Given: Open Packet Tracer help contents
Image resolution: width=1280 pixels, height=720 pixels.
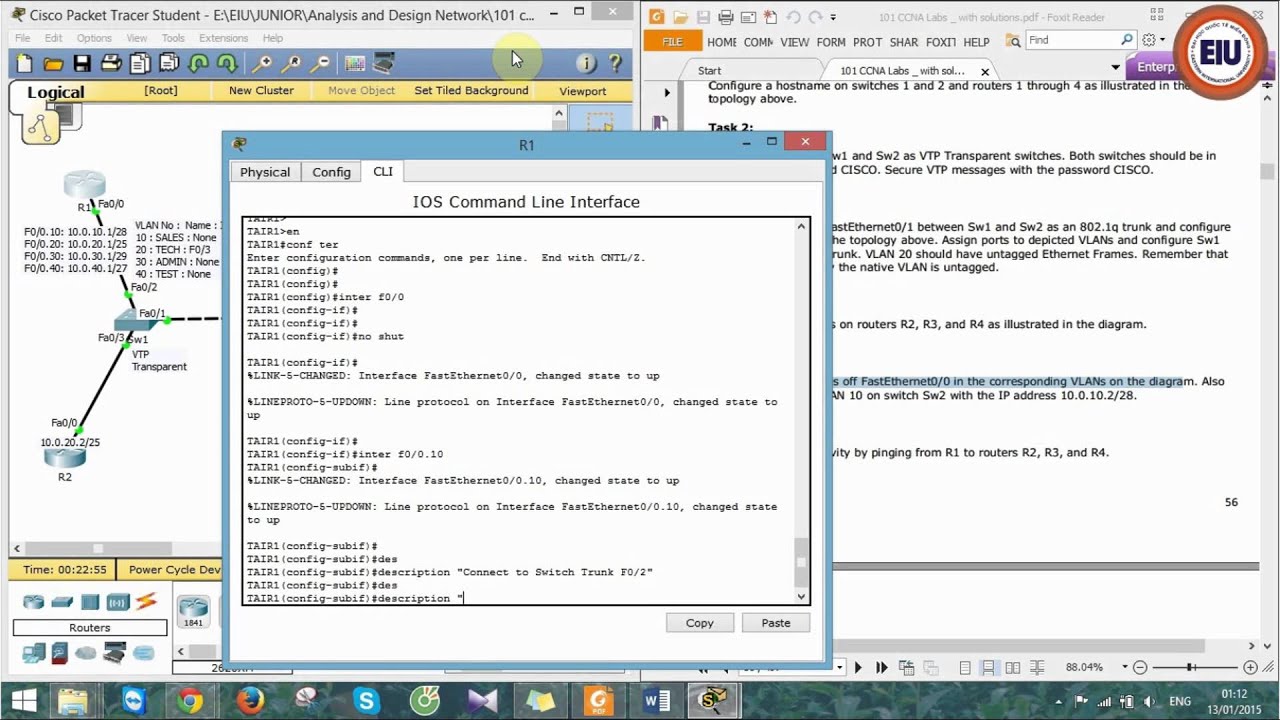Looking at the screenshot, I should pos(615,64).
